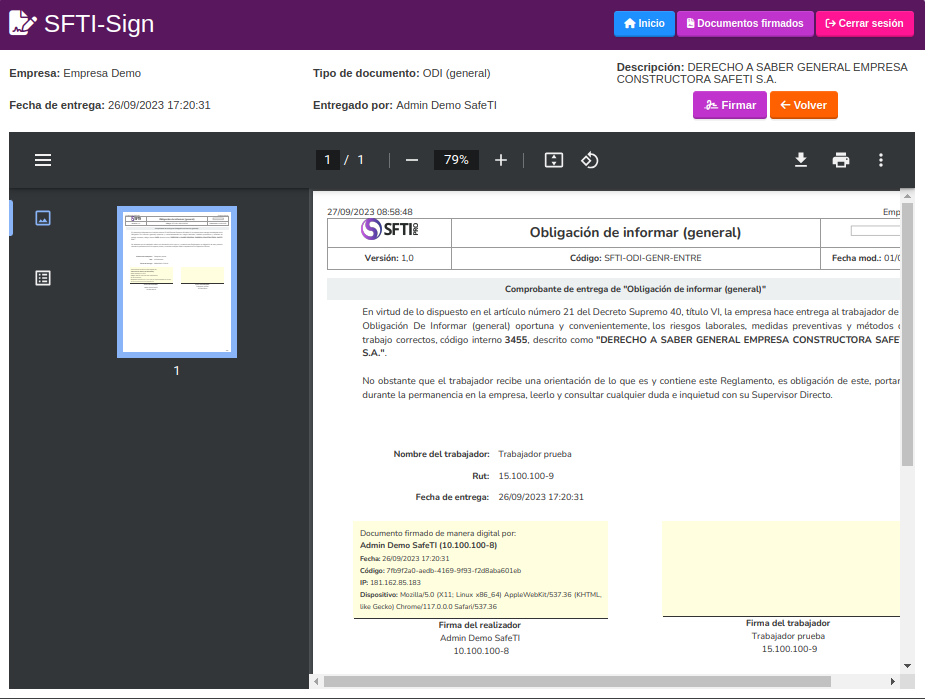Screen dimensions: 925x699
Task: Rotate the document counterclockwise
Action: tap(589, 160)
